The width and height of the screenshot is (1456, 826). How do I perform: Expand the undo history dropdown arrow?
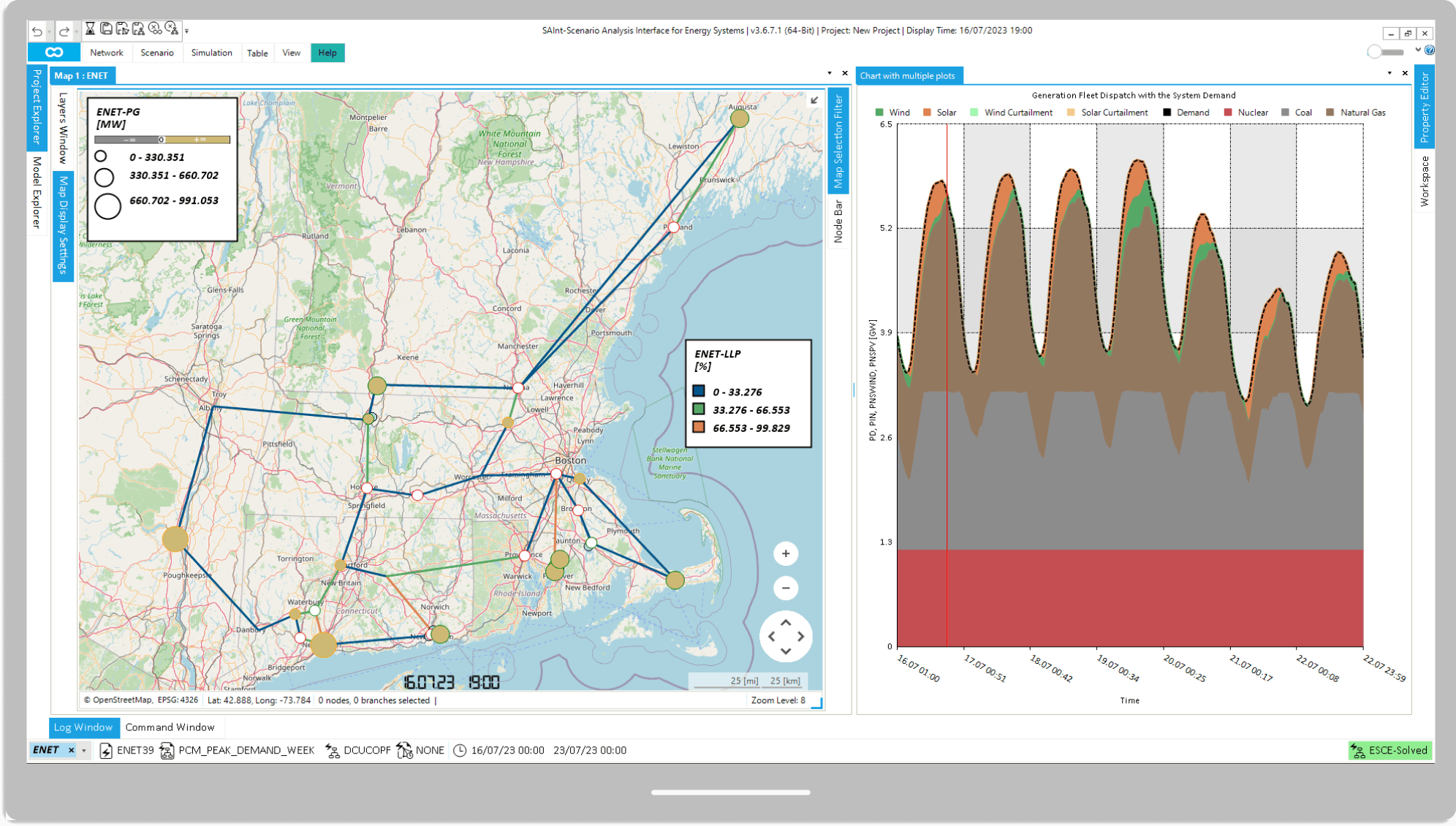[49, 31]
